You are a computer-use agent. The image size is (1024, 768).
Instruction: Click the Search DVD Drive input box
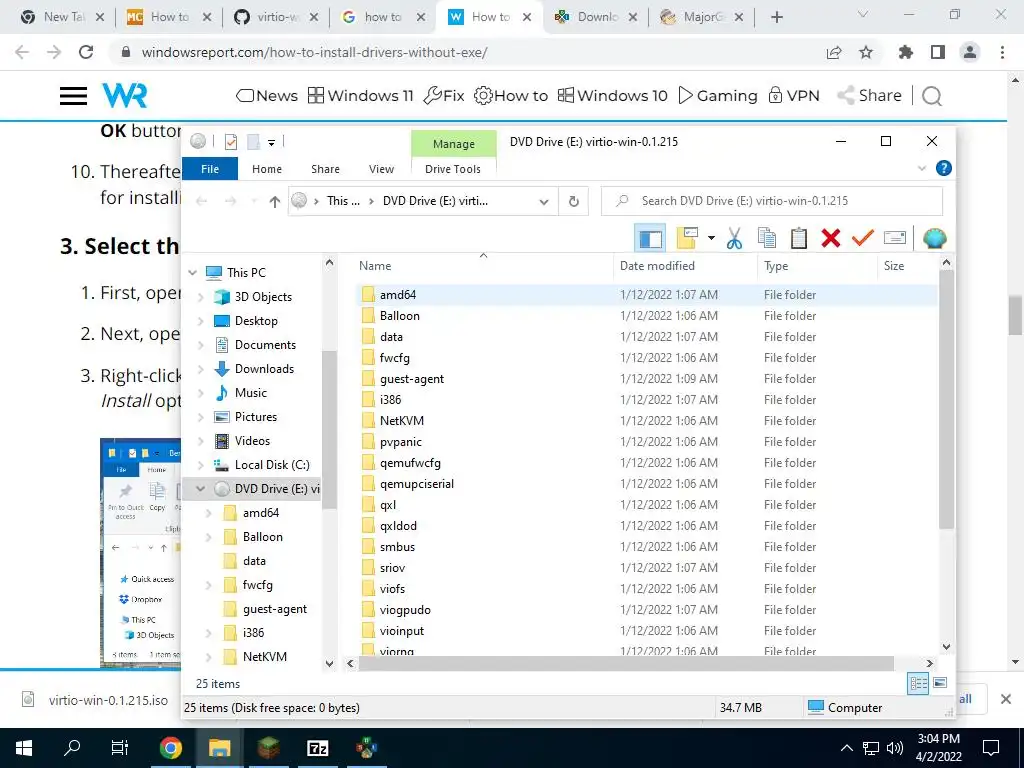coord(771,201)
